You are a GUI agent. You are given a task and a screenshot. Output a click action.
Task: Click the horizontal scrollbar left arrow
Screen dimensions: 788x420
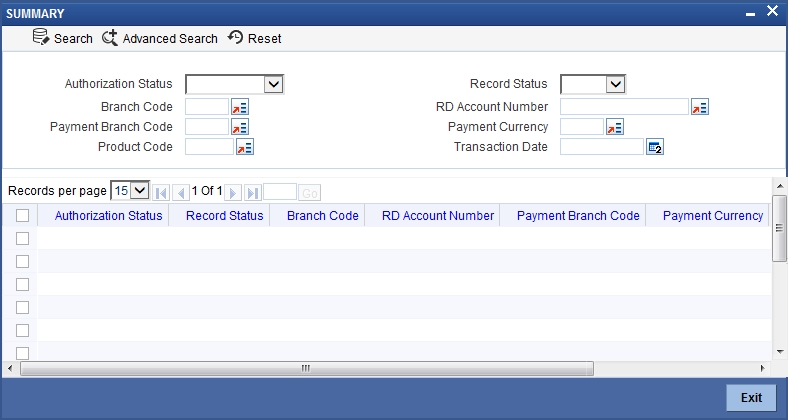pos(10,368)
